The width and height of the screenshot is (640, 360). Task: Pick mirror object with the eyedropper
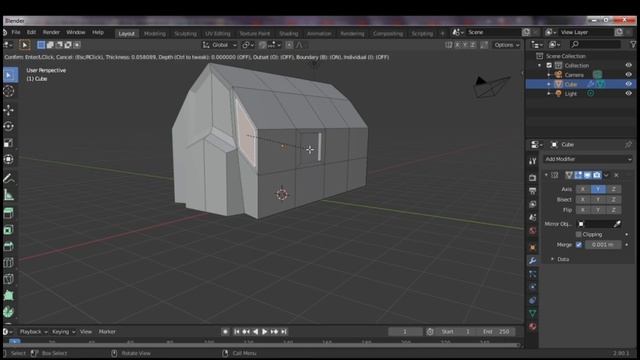pos(617,224)
